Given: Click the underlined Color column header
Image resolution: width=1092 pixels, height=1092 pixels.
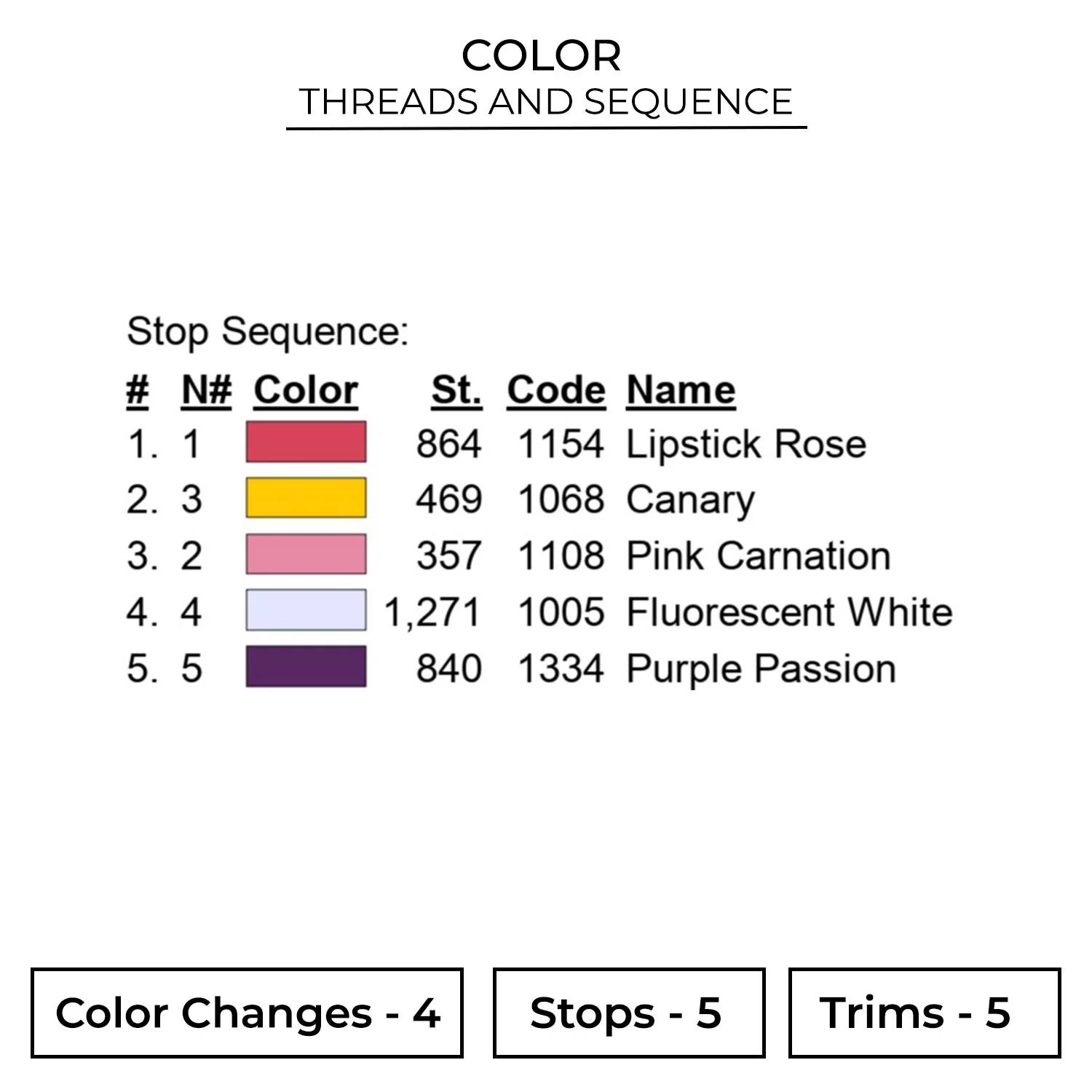Looking at the screenshot, I should click(306, 390).
